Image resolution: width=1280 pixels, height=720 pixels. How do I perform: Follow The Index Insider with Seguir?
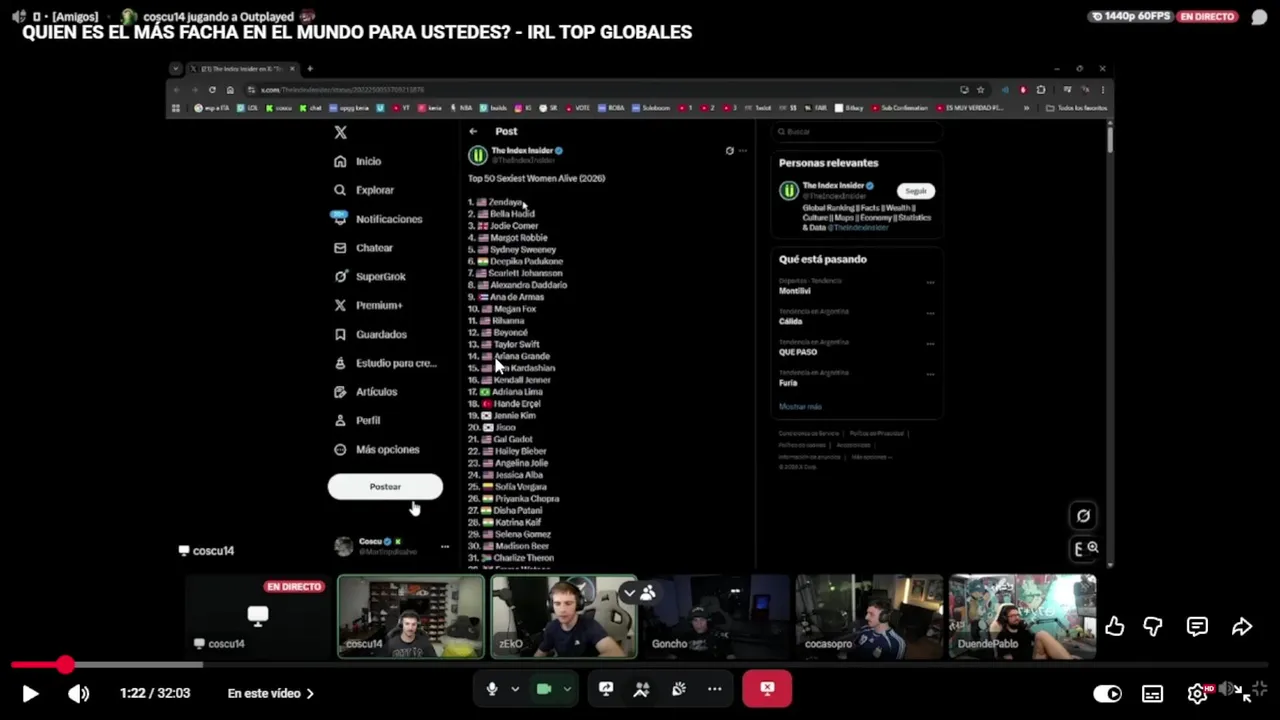point(915,191)
